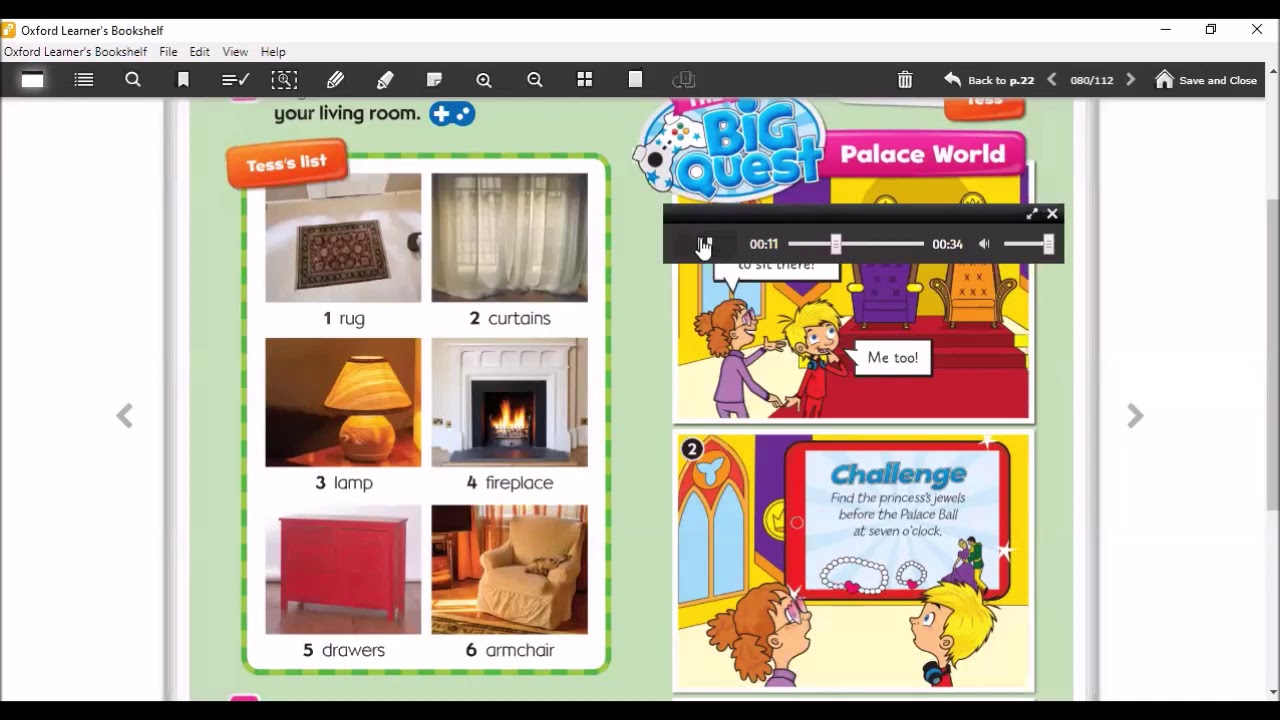Image resolution: width=1280 pixels, height=720 pixels.
Task: Click the scrollbar up arrow
Action: click(1272, 71)
